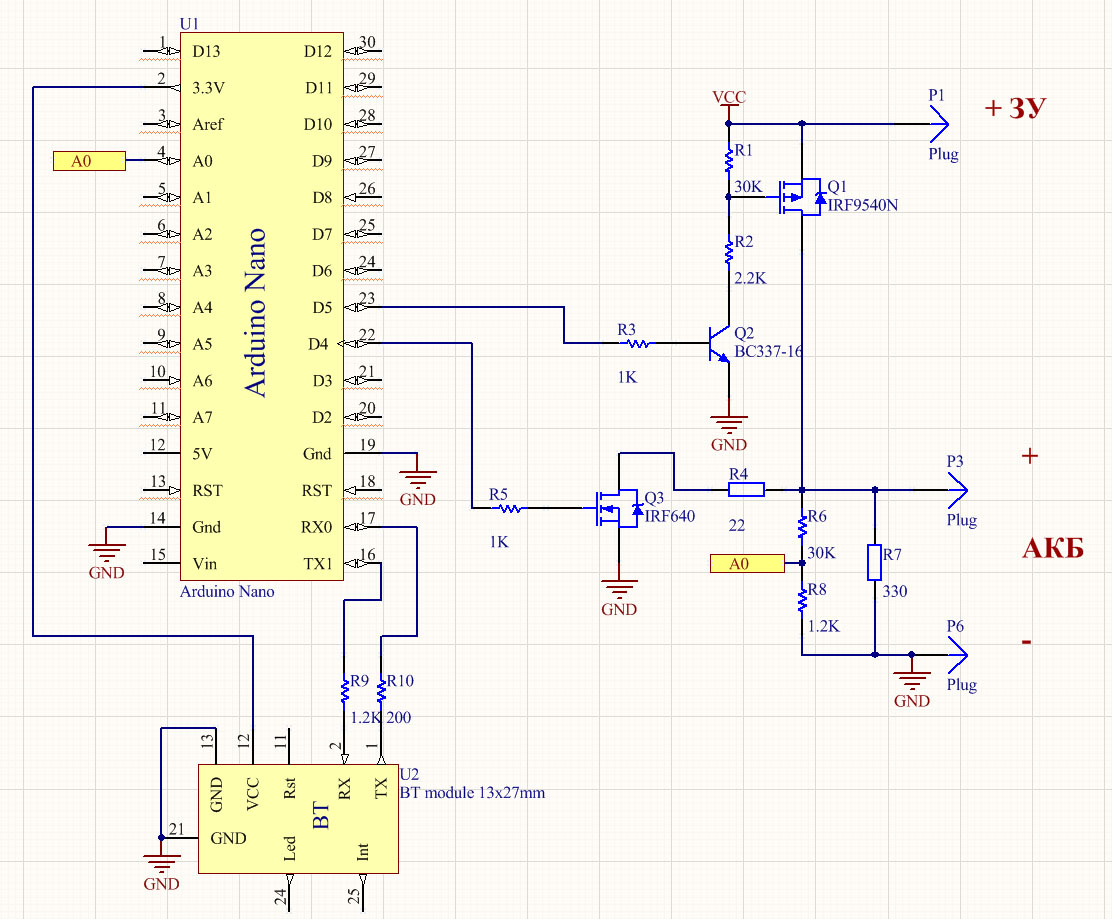Click the 1K value under R5
The width and height of the screenshot is (1112, 919).
(499, 542)
